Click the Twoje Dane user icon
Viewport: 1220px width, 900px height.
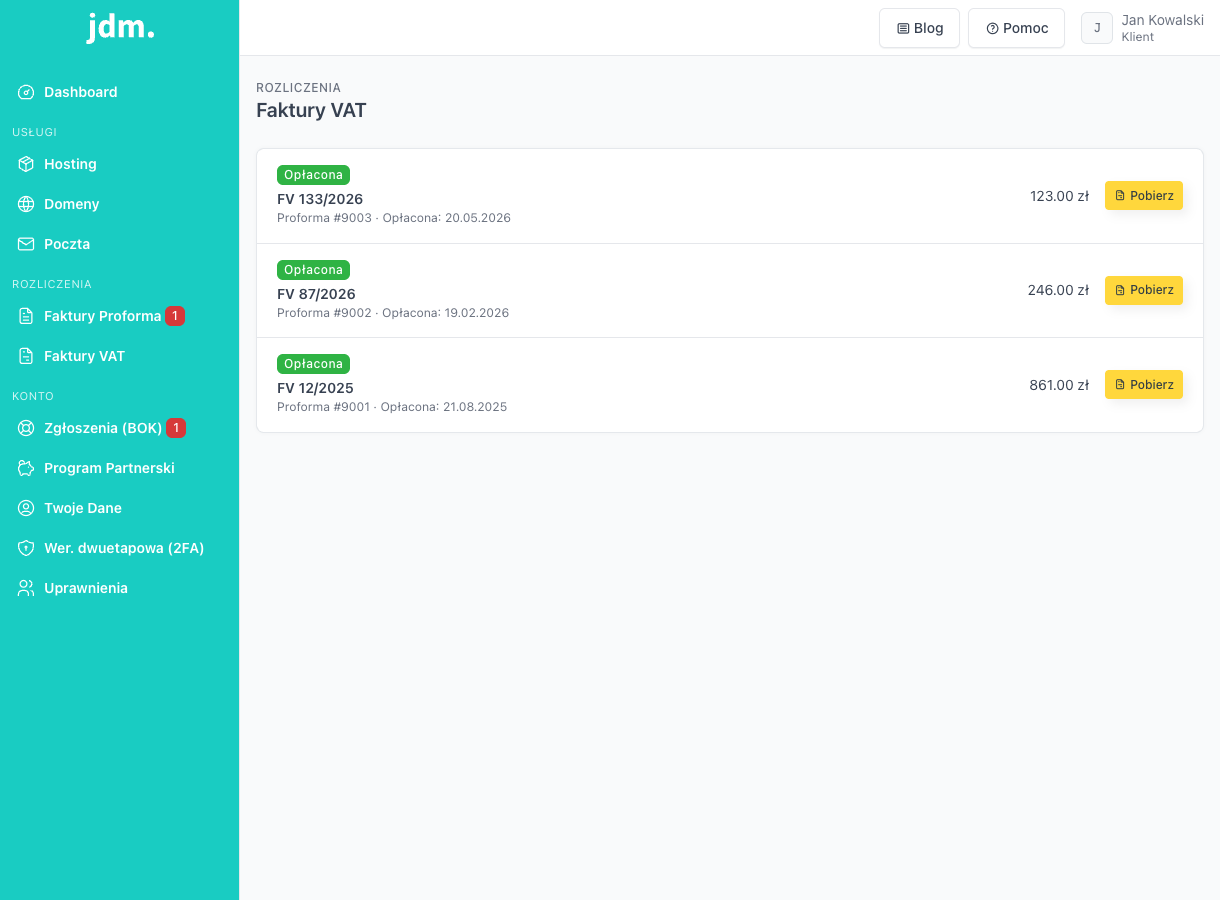pyautogui.click(x=26, y=508)
